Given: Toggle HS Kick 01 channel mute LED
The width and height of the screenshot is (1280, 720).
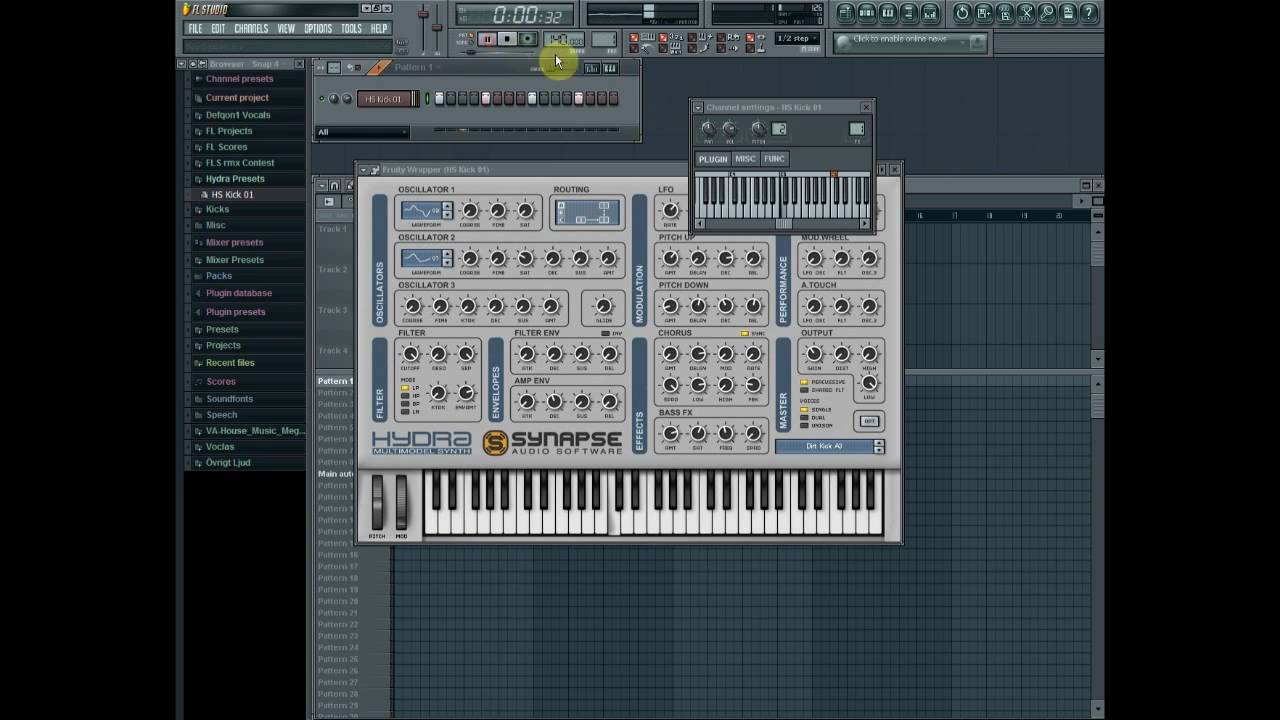Looking at the screenshot, I should click(x=322, y=99).
